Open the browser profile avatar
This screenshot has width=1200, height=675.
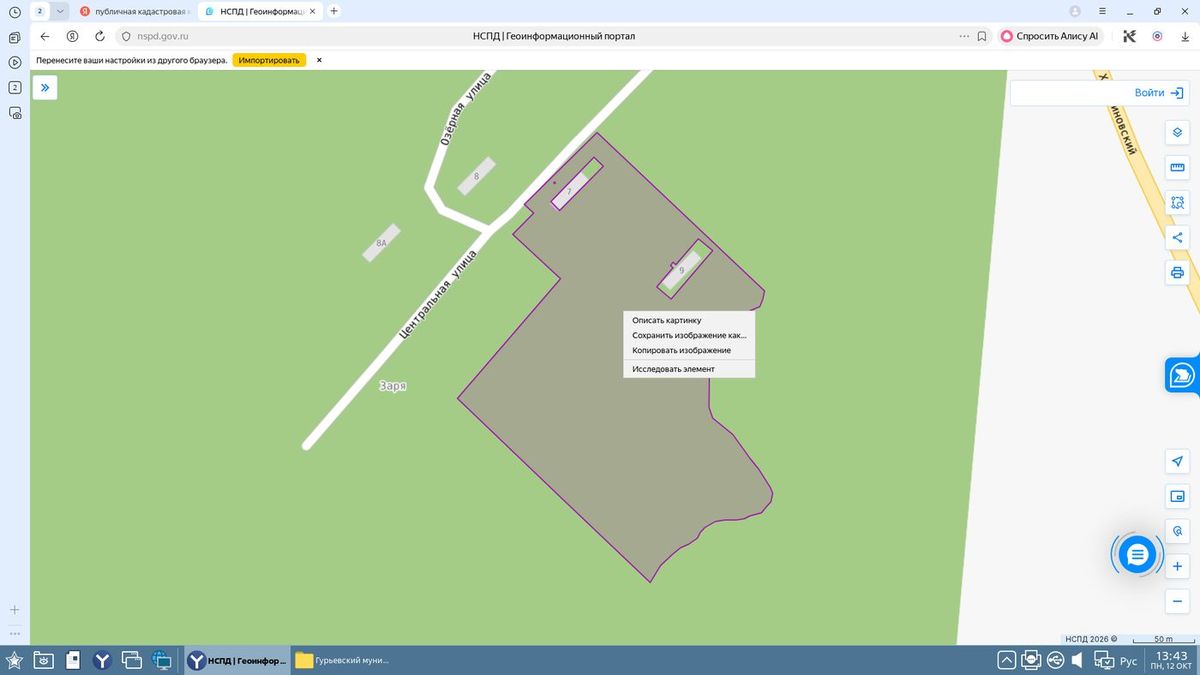coord(1075,11)
